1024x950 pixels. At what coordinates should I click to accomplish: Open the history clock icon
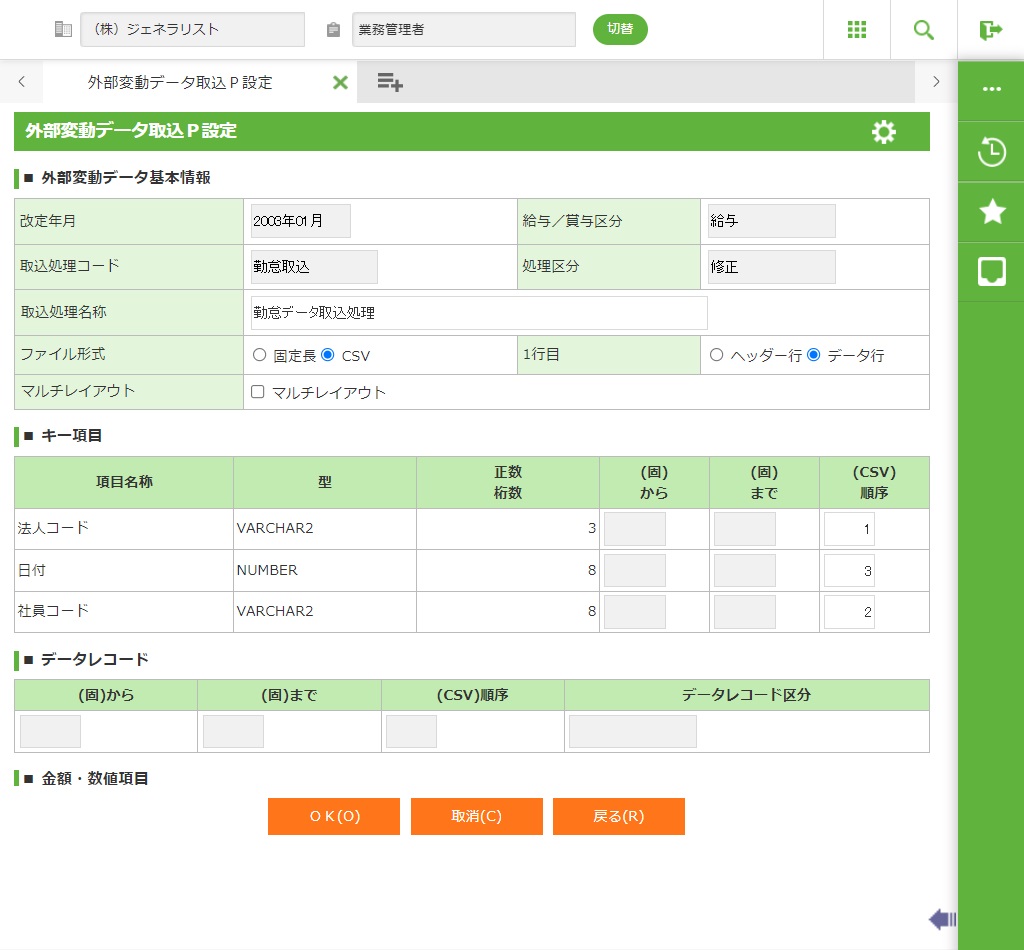click(x=991, y=152)
